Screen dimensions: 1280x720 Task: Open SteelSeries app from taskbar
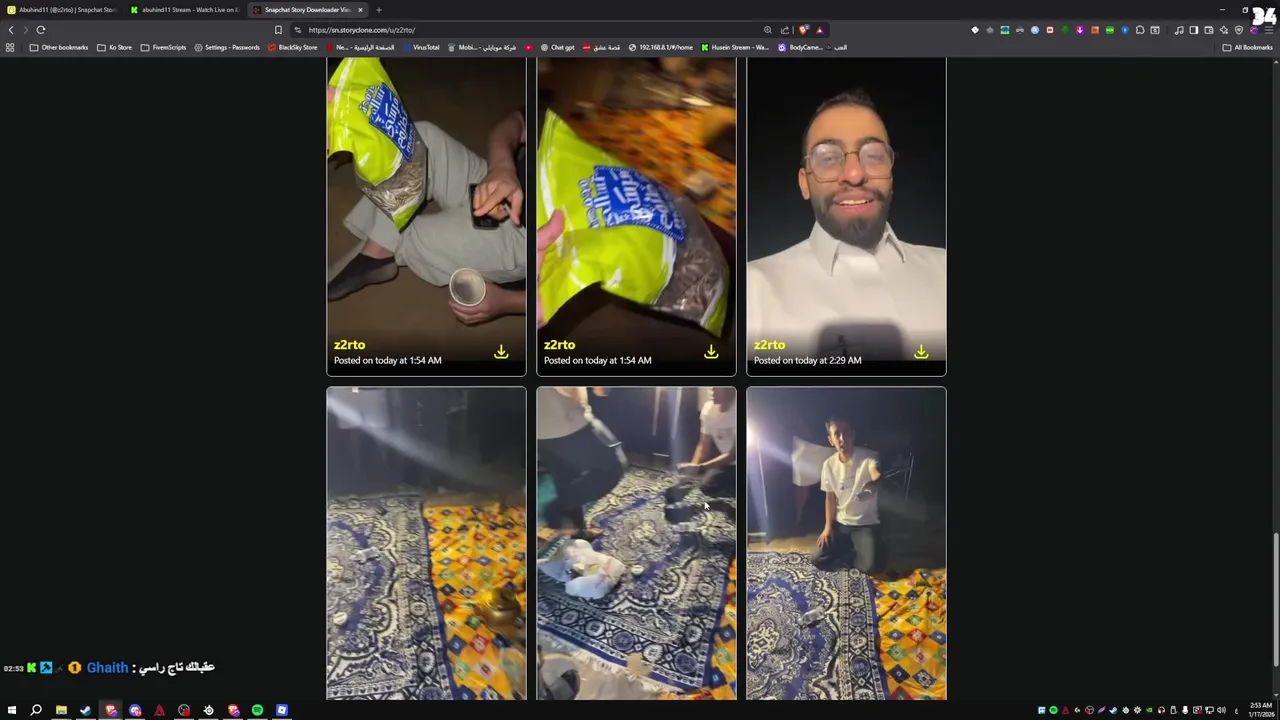[x=208, y=710]
